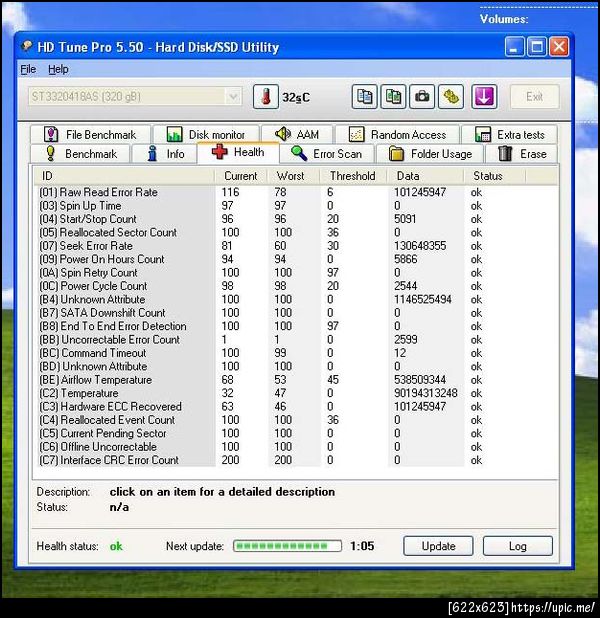Select the (C2) Temperature row

(296, 393)
